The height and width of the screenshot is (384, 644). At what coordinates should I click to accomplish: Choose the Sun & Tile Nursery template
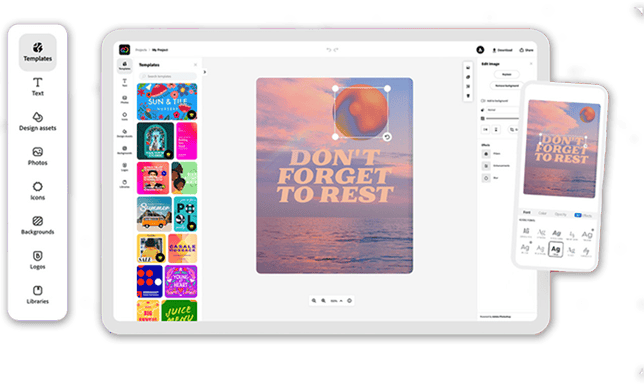pos(167,101)
